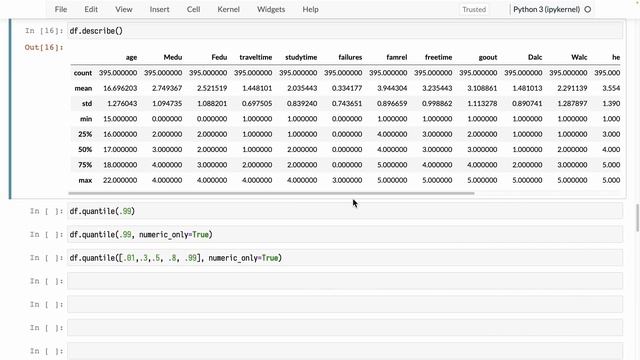Click the Fedu mean value 2.521519
Viewport: 640px width, 360px height.
coord(212,88)
